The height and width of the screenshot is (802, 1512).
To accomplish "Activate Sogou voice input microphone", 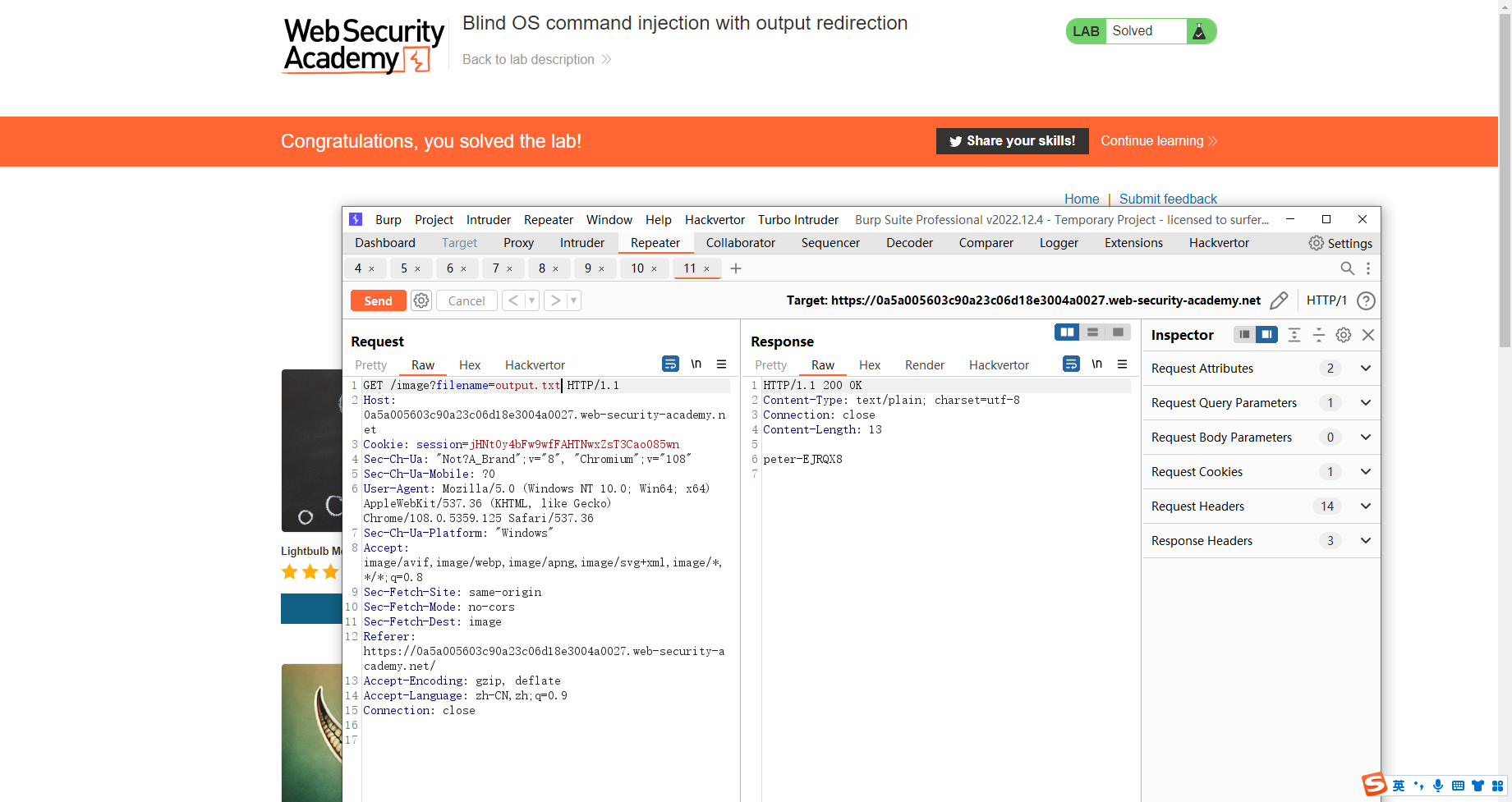I will [x=1438, y=786].
